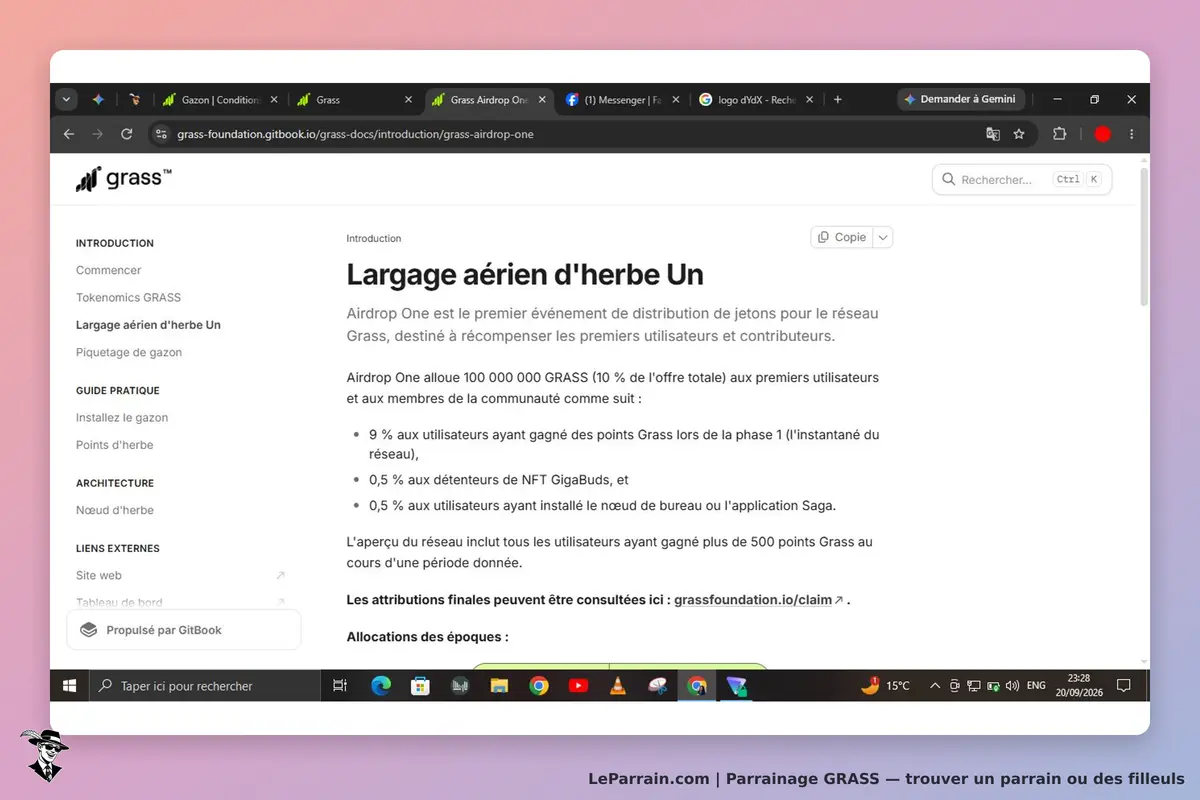Open 'Points d'herbe' sidebar page
Image resolution: width=1200 pixels, height=800 pixels.
[x=115, y=445]
